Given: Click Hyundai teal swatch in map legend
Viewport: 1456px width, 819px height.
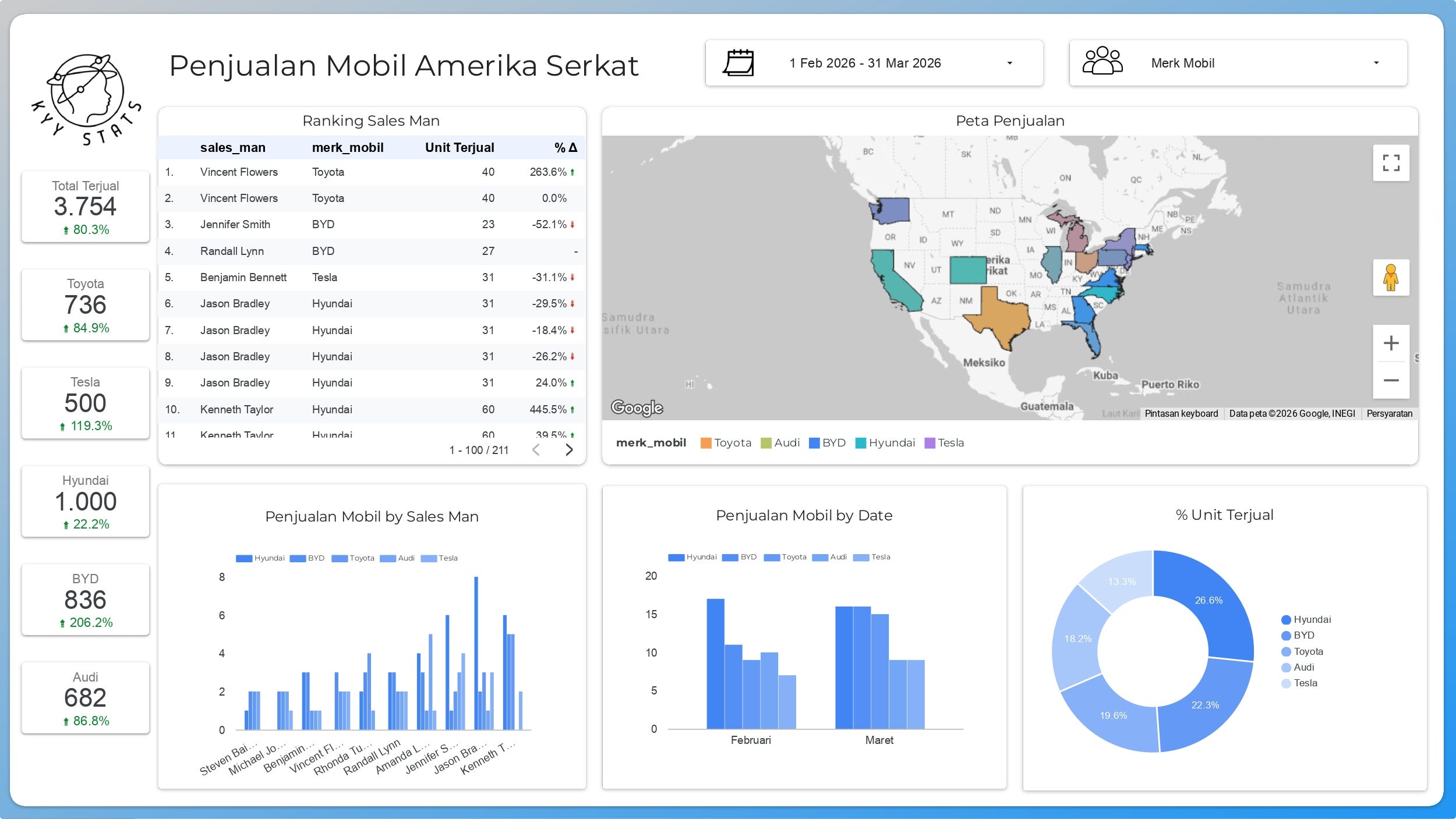Looking at the screenshot, I should 860,443.
